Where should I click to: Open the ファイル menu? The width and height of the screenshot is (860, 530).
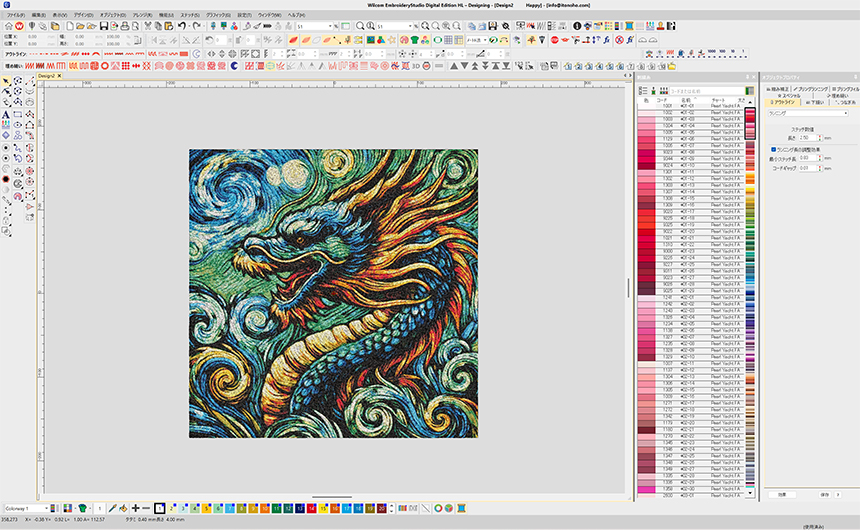(x=15, y=16)
